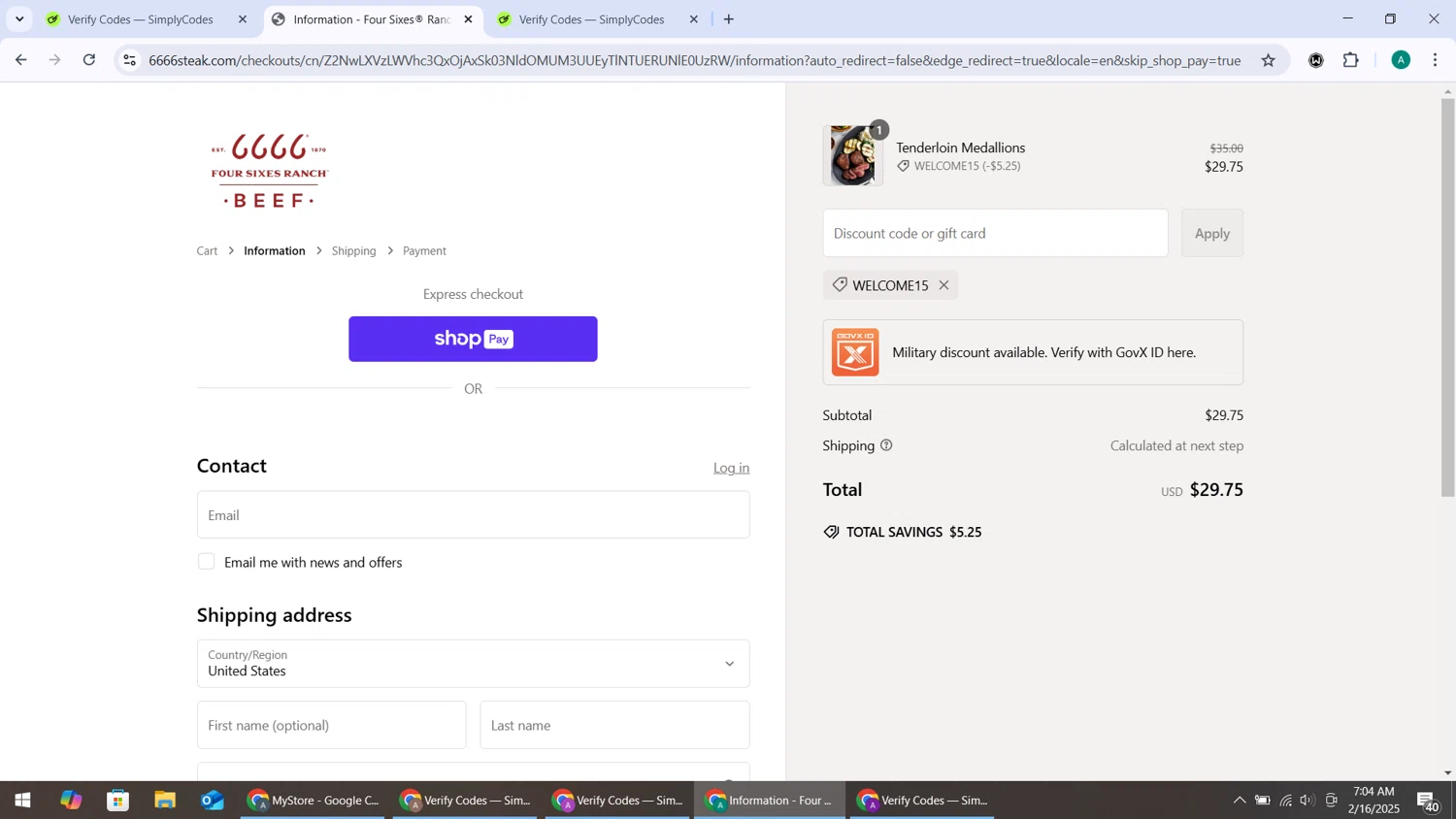Open File Explorer from the taskbar

(x=165, y=801)
